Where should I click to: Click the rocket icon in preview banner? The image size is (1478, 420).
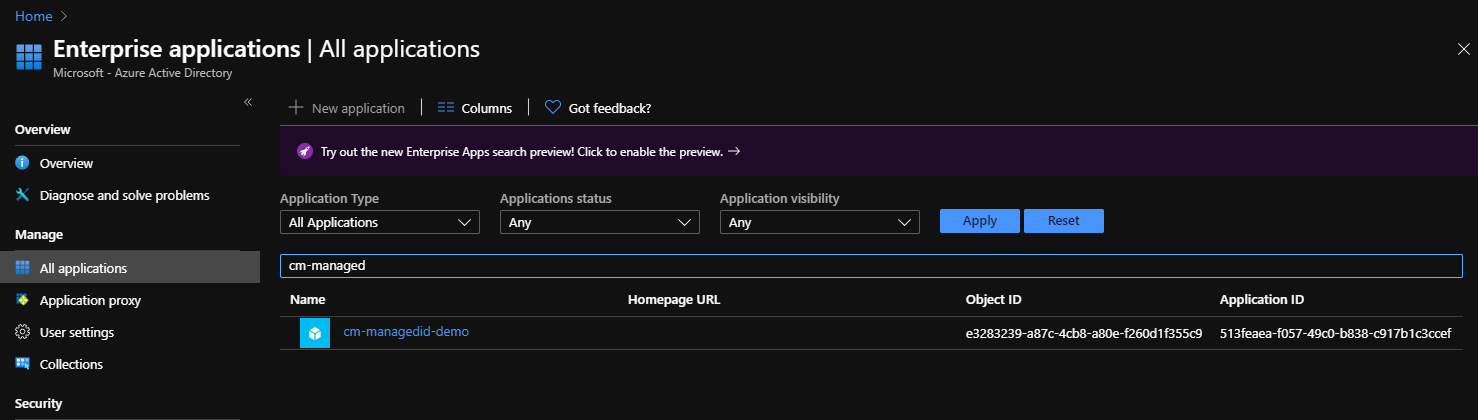coord(305,152)
